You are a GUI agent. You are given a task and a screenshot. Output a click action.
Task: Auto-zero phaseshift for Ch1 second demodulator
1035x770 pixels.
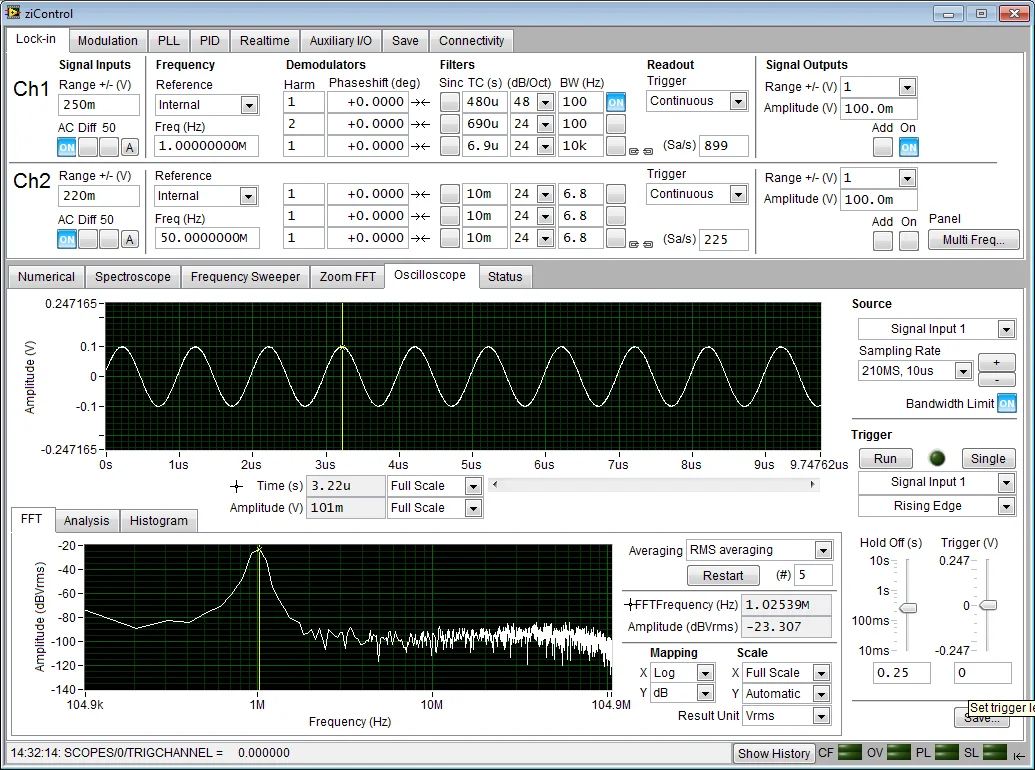coord(420,124)
